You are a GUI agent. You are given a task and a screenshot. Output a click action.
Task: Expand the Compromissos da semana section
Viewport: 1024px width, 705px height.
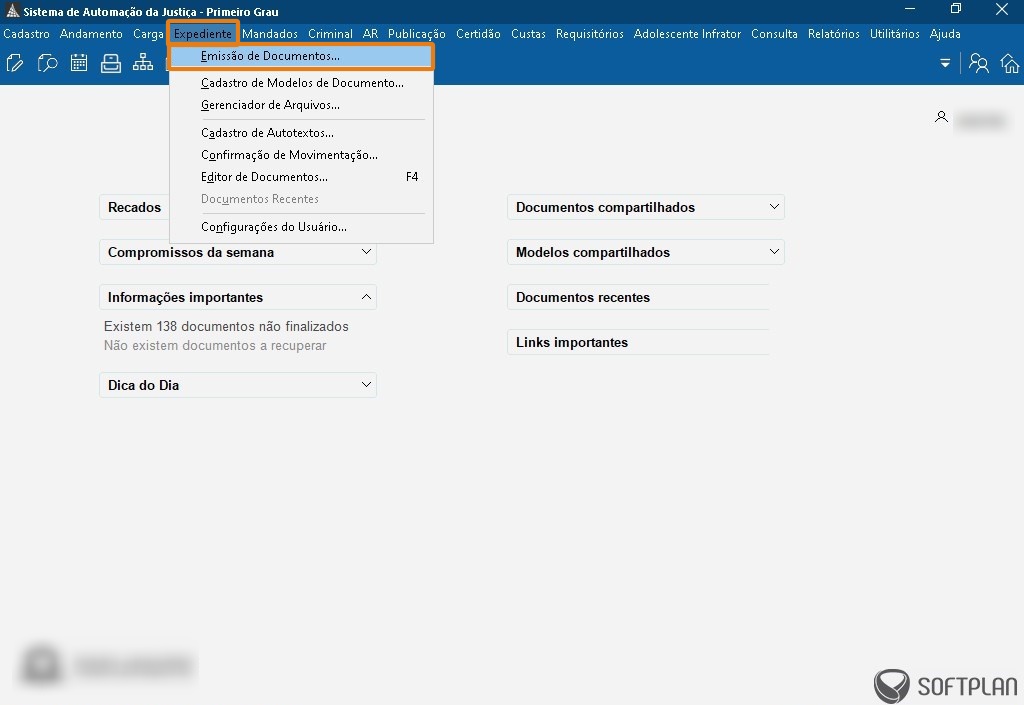point(366,252)
